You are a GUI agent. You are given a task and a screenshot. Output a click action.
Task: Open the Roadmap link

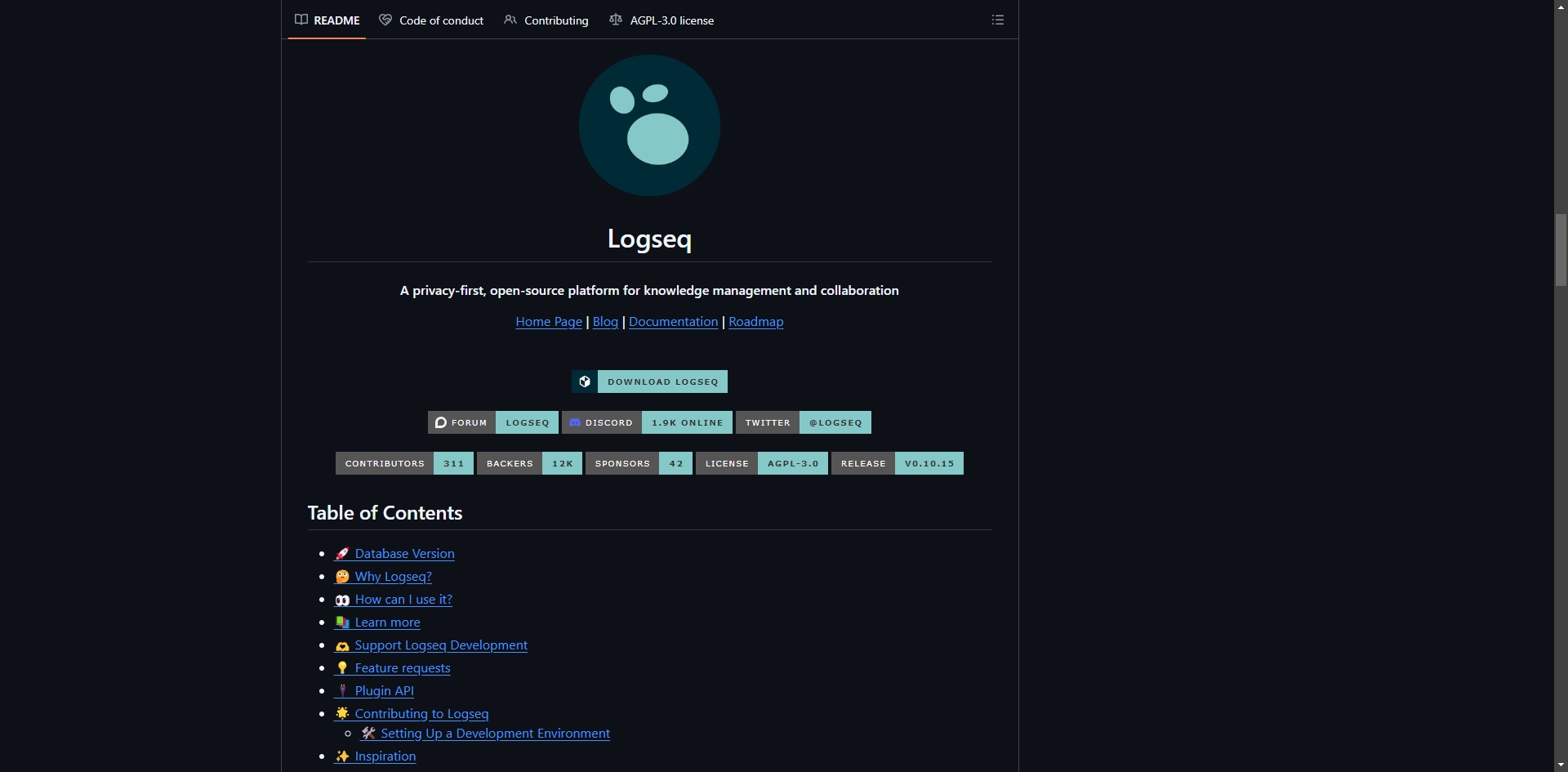(x=755, y=322)
